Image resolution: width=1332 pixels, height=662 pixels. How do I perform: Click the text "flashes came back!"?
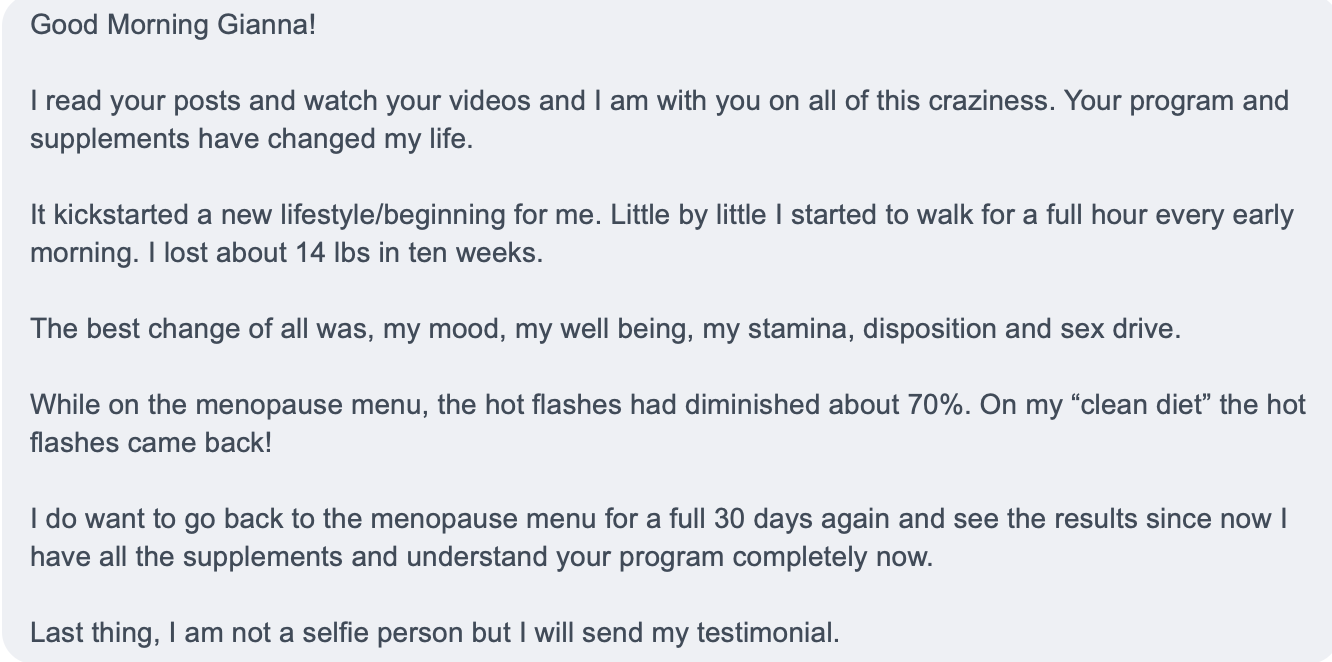(x=151, y=442)
